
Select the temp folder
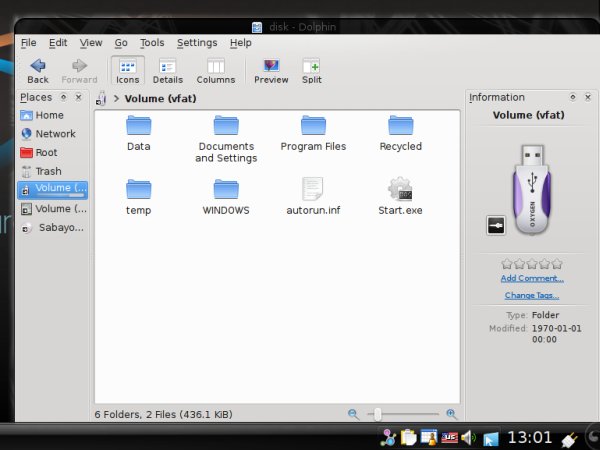[139, 197]
